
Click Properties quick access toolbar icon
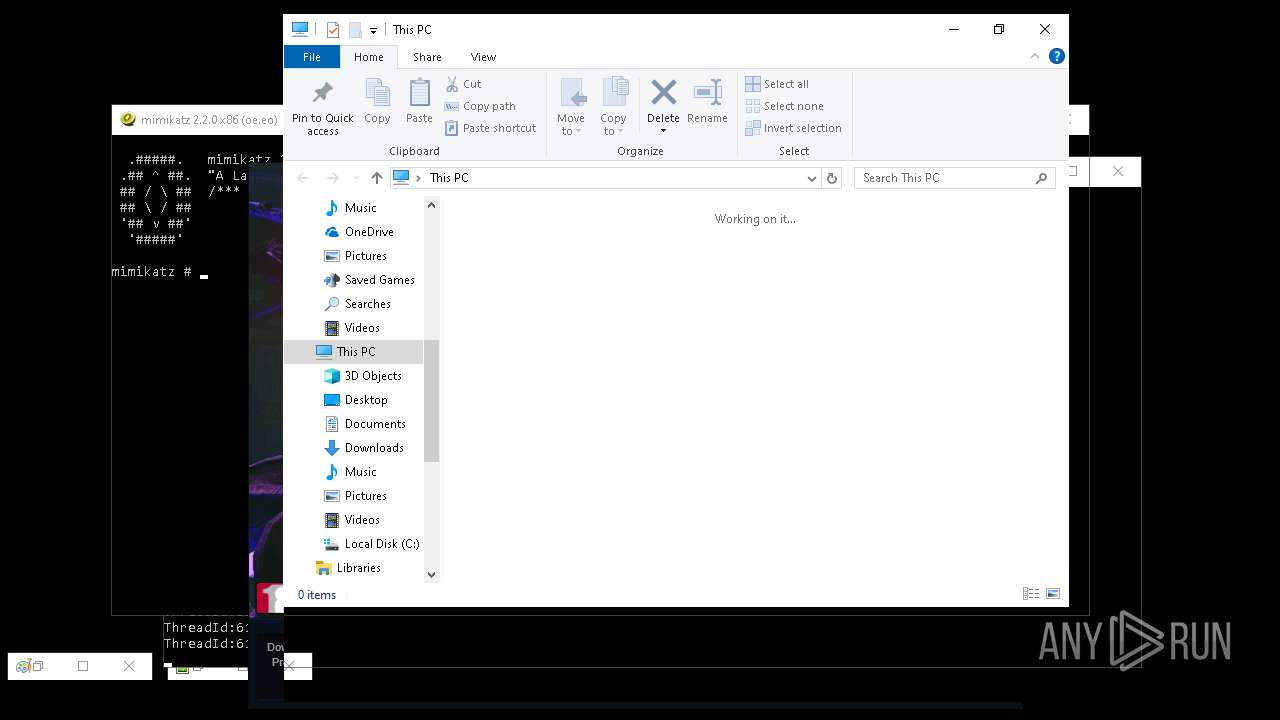pyautogui.click(x=333, y=30)
